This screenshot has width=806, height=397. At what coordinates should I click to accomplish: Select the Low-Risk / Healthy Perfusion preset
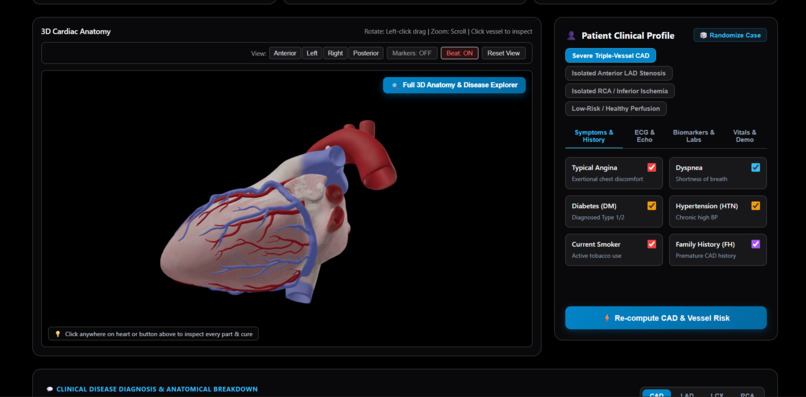tap(616, 109)
